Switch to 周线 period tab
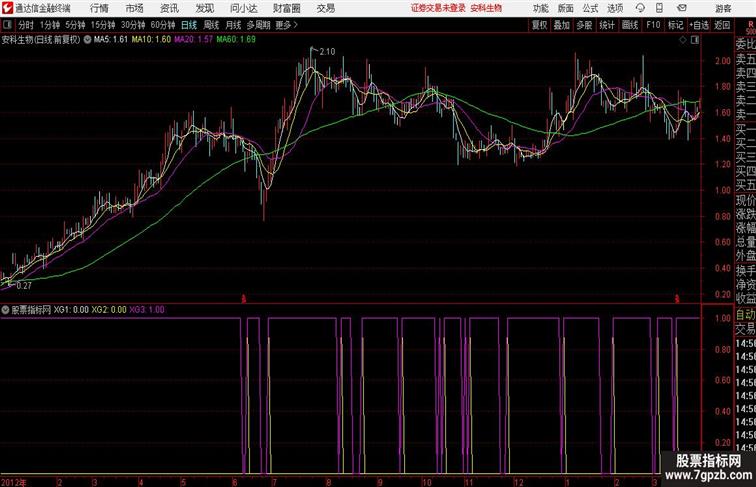Image resolution: width=756 pixels, height=487 pixels. click(211, 25)
